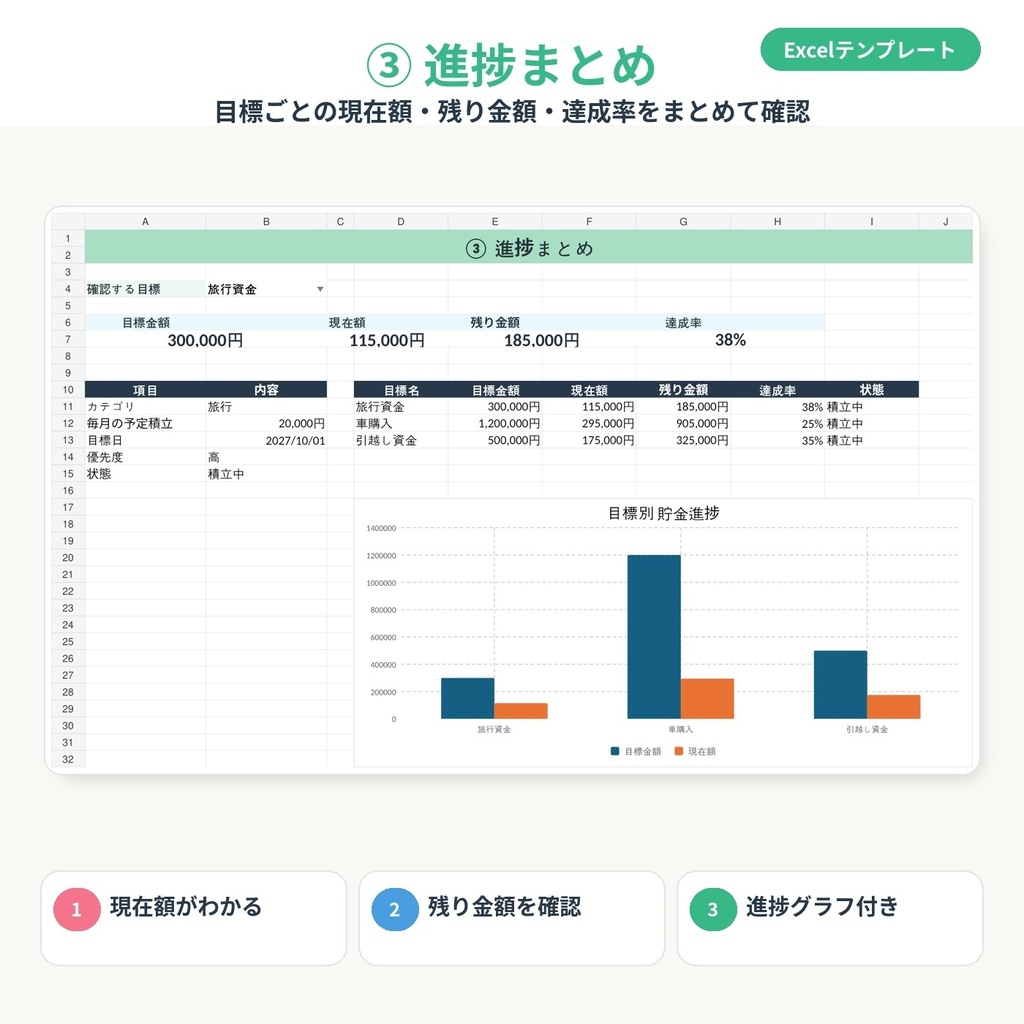Click the カテゴリ row label cell
The image size is (1024, 1024).
tap(145, 407)
